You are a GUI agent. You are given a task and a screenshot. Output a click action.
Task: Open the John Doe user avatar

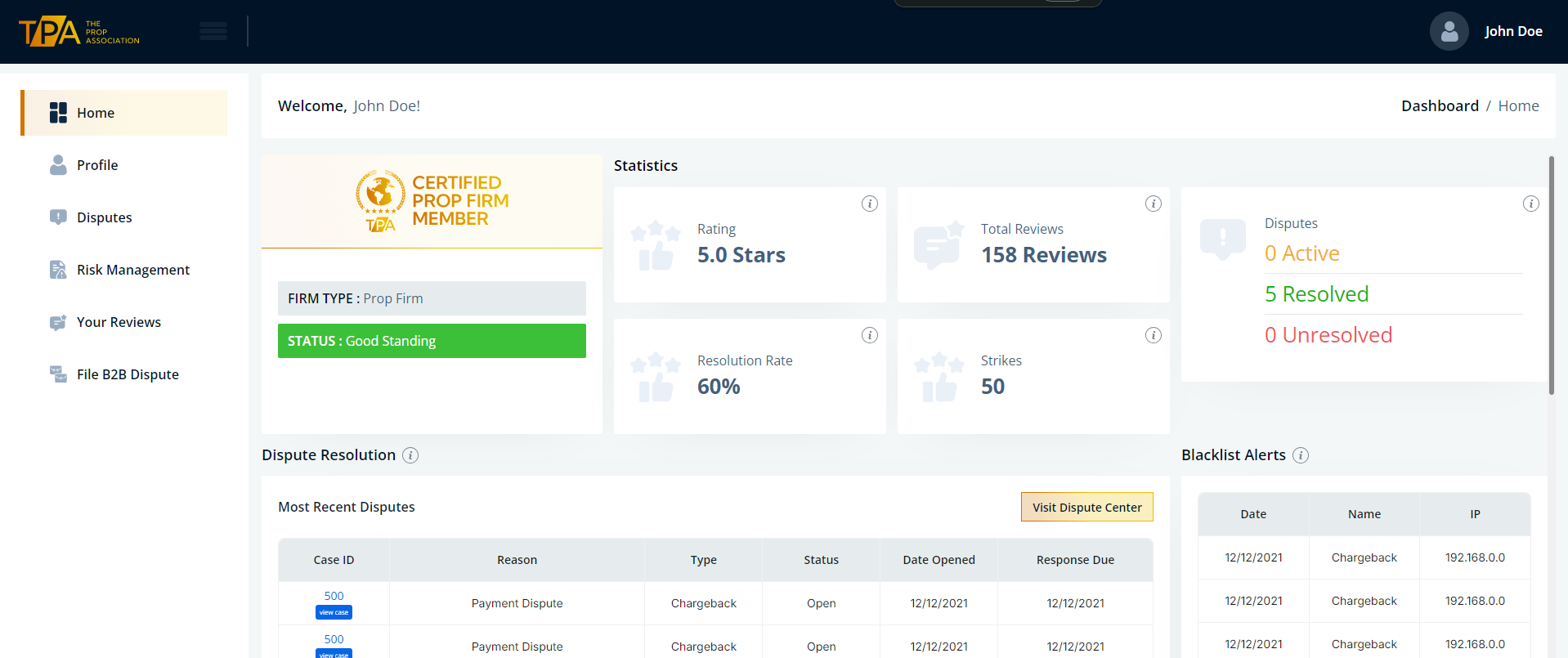[1449, 31]
